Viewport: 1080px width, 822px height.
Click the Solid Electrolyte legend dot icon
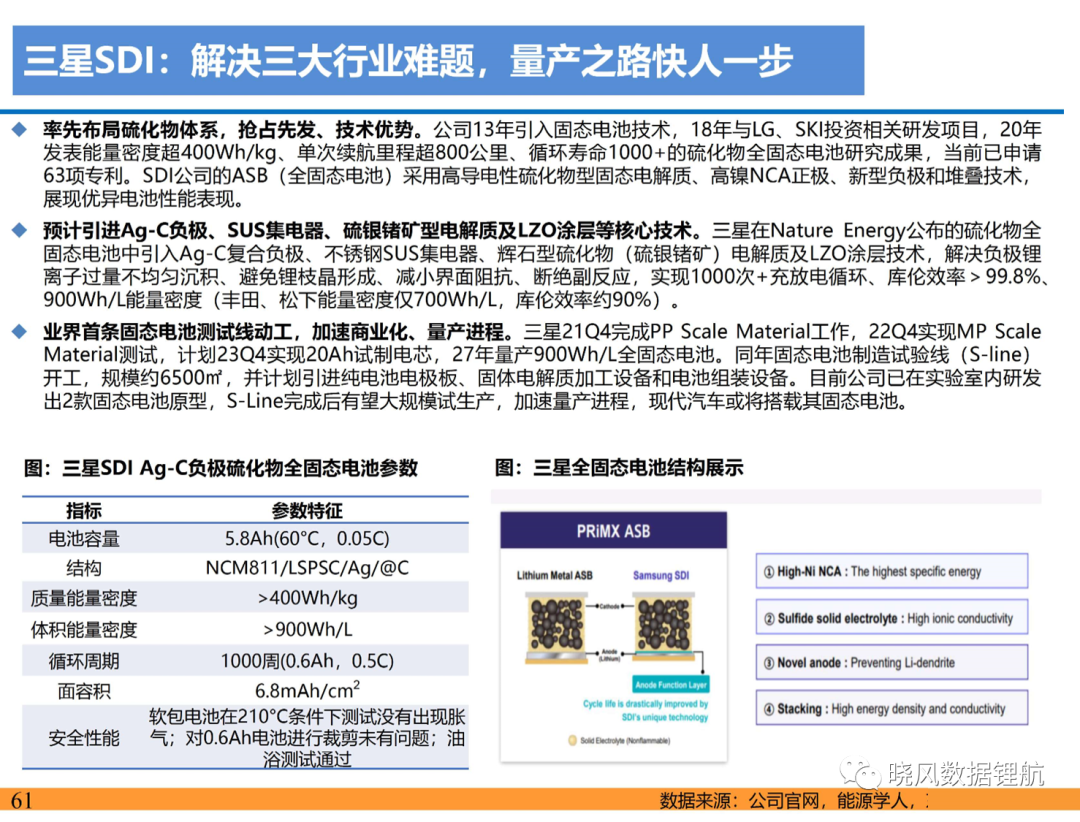[x=572, y=741]
